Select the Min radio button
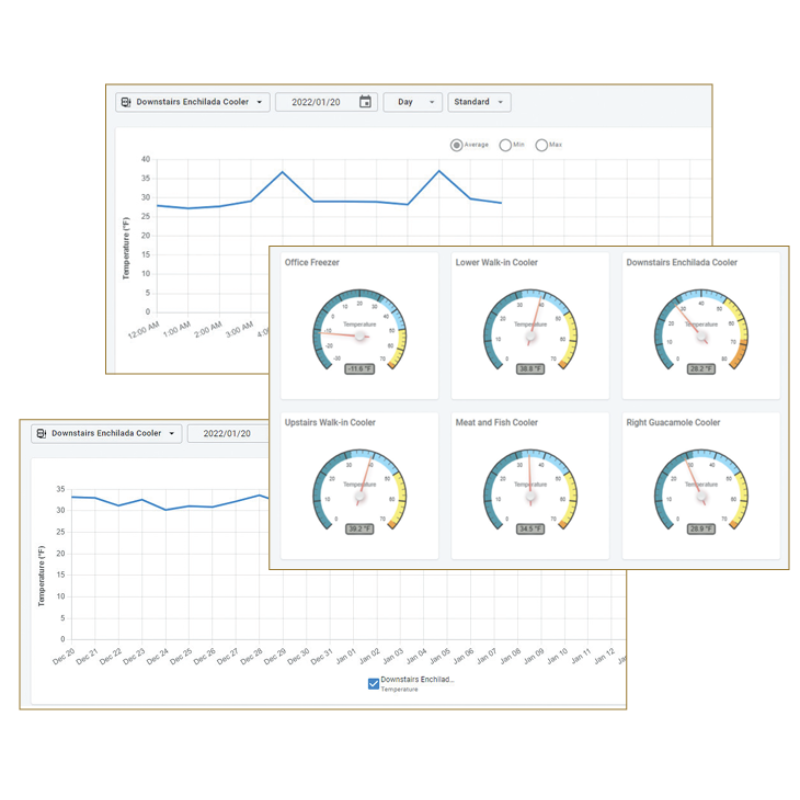This screenshot has height=800, width=800. (x=505, y=145)
